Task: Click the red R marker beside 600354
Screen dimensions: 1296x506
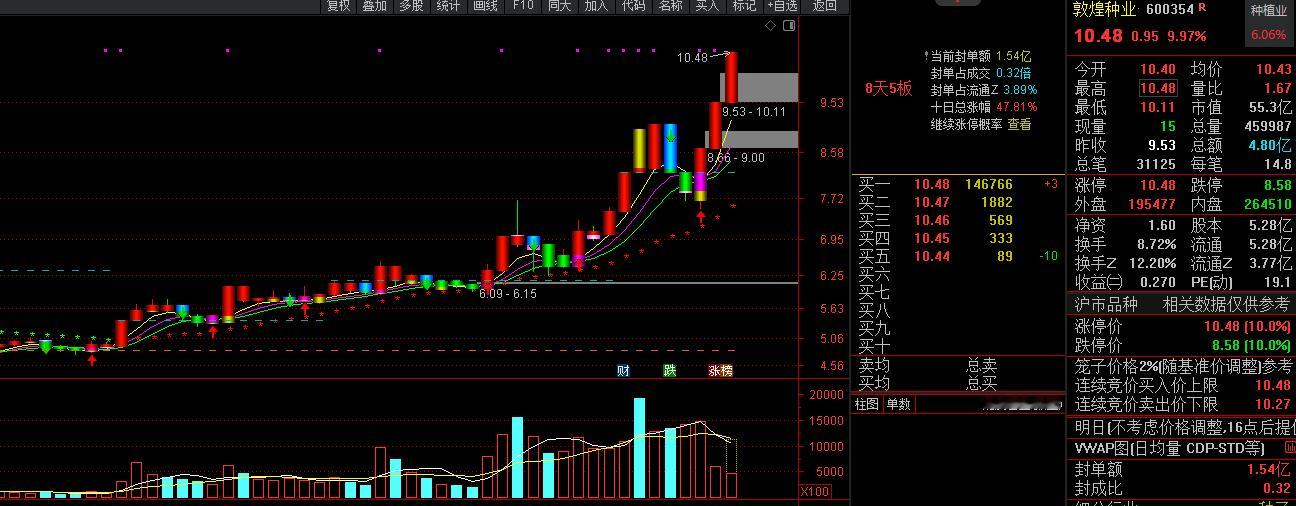Action: pyautogui.click(x=1202, y=8)
